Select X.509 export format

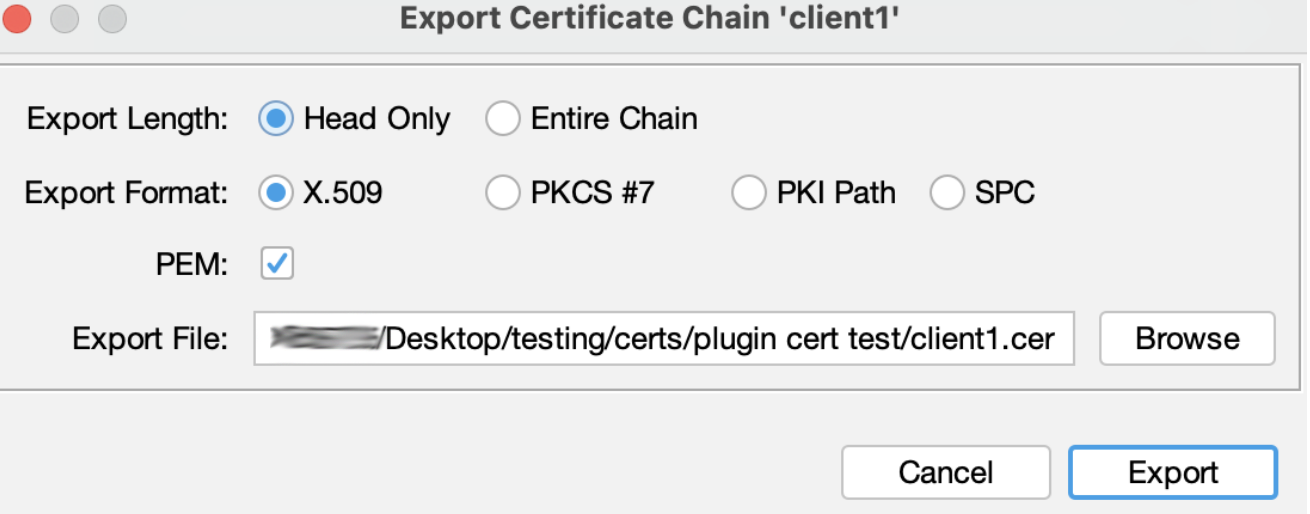pos(275,192)
